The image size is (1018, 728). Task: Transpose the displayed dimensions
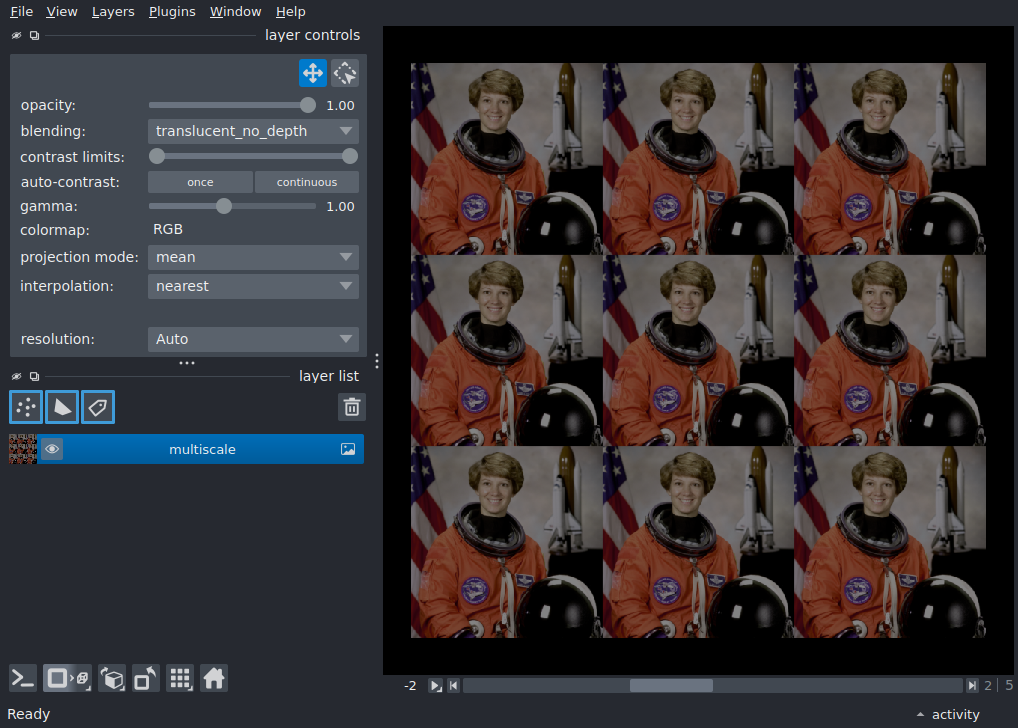pos(145,679)
